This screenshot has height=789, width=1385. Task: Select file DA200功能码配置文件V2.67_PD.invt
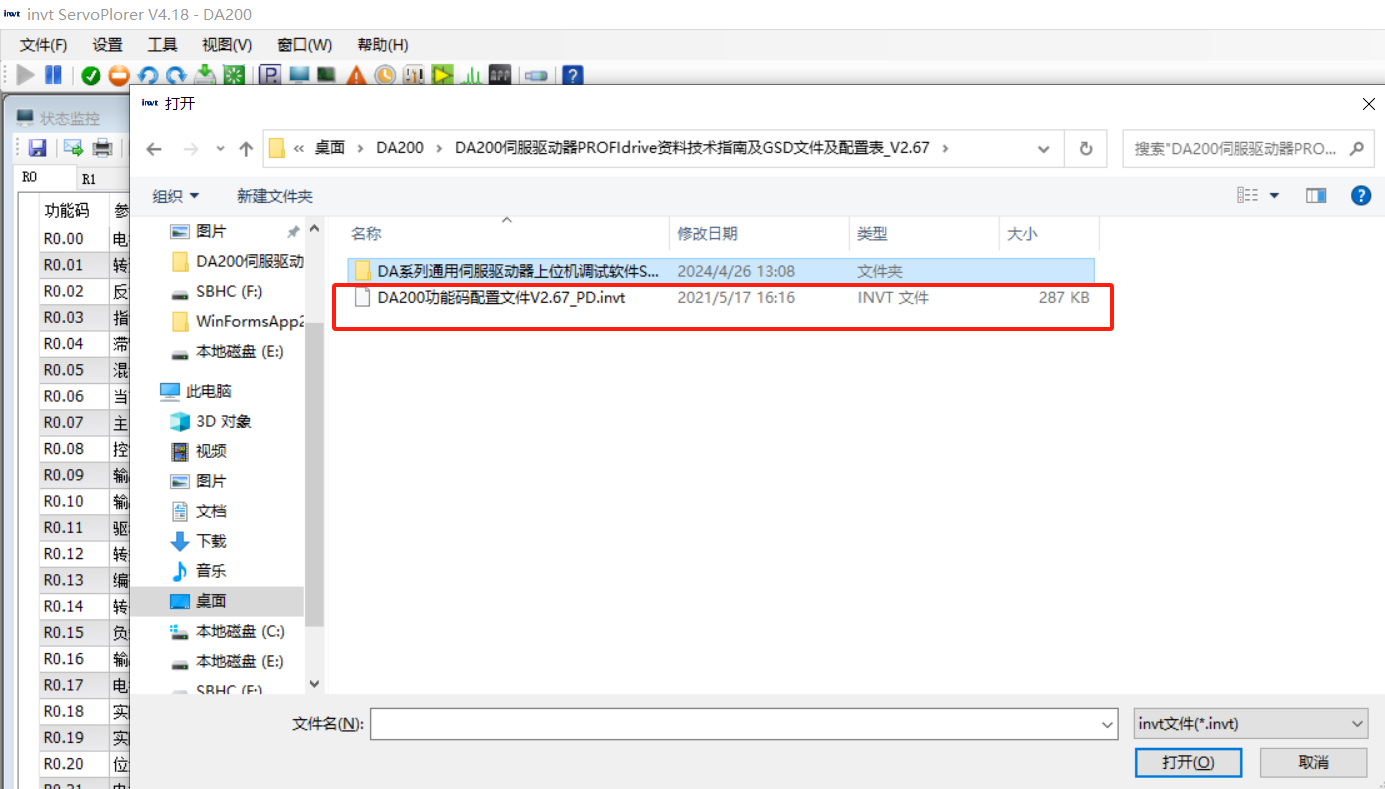click(x=723, y=298)
